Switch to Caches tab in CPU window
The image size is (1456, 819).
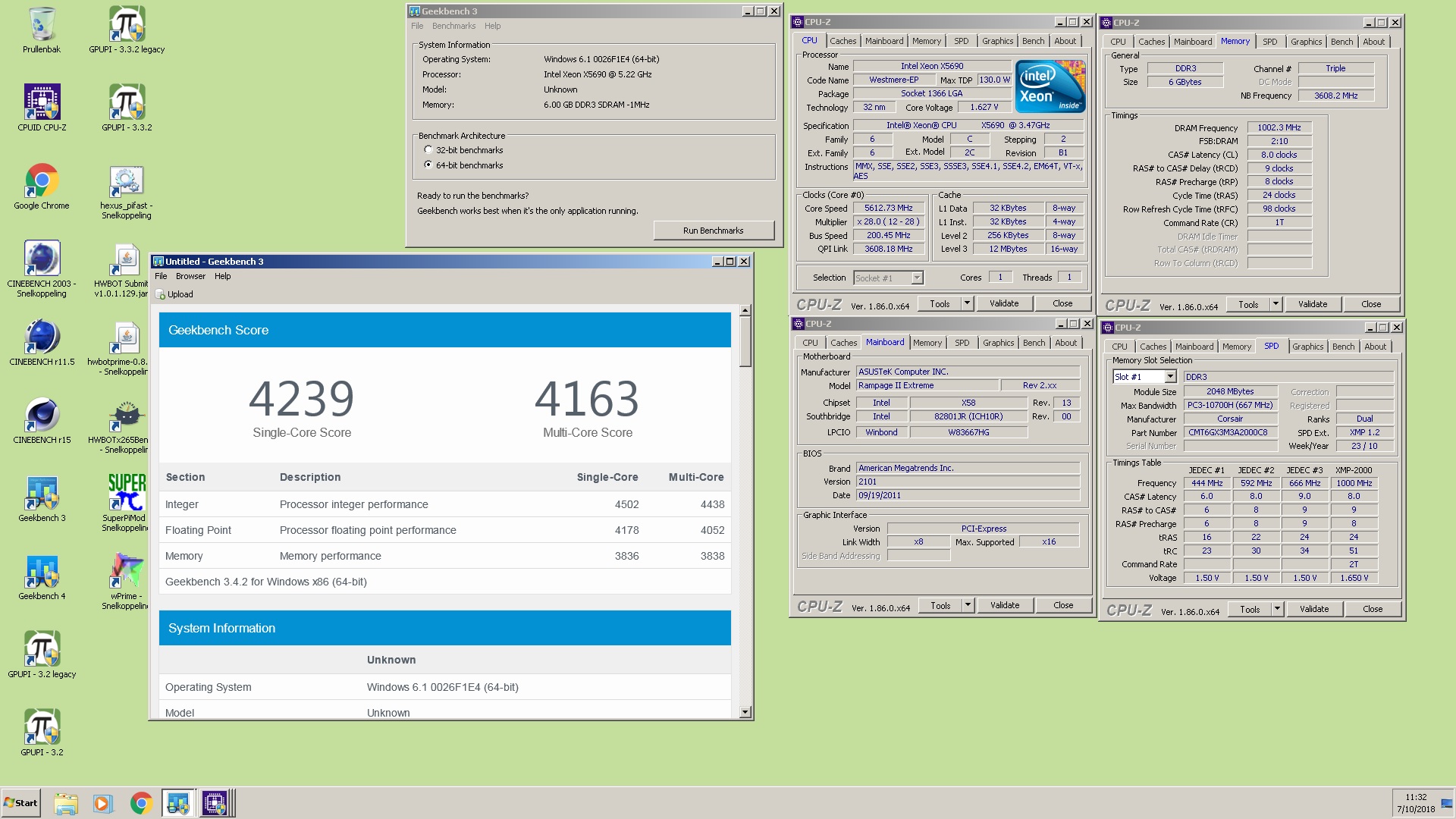[x=843, y=41]
